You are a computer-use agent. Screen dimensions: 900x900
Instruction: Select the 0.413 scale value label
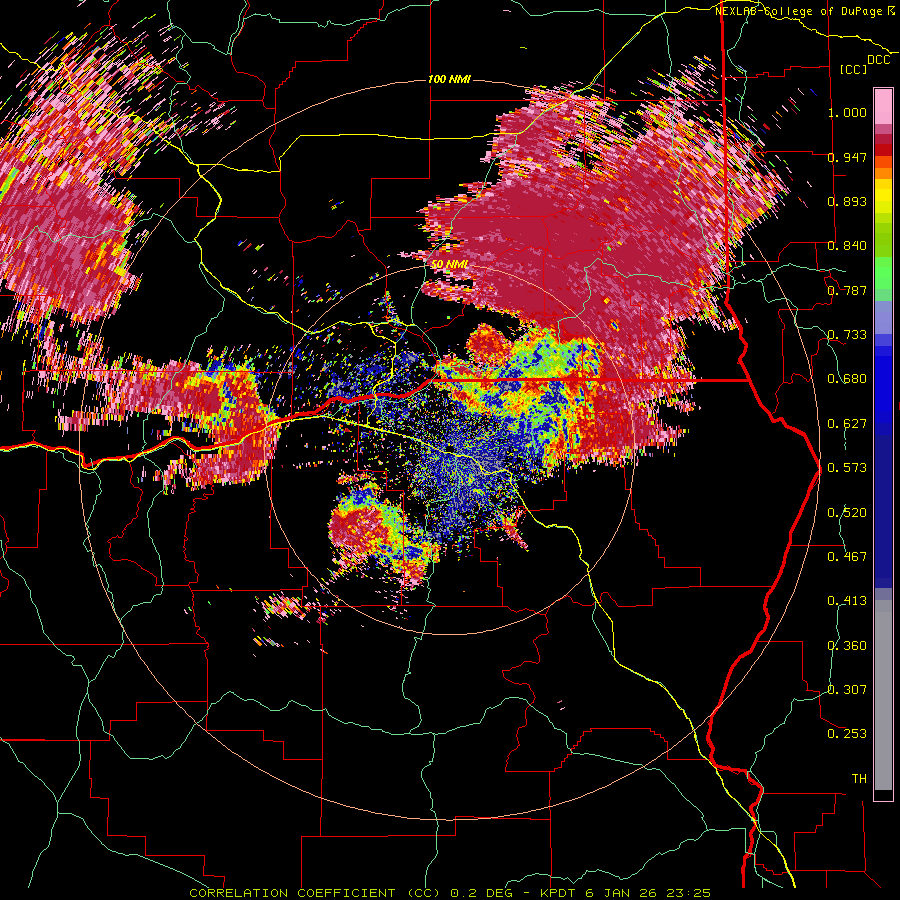(847, 601)
